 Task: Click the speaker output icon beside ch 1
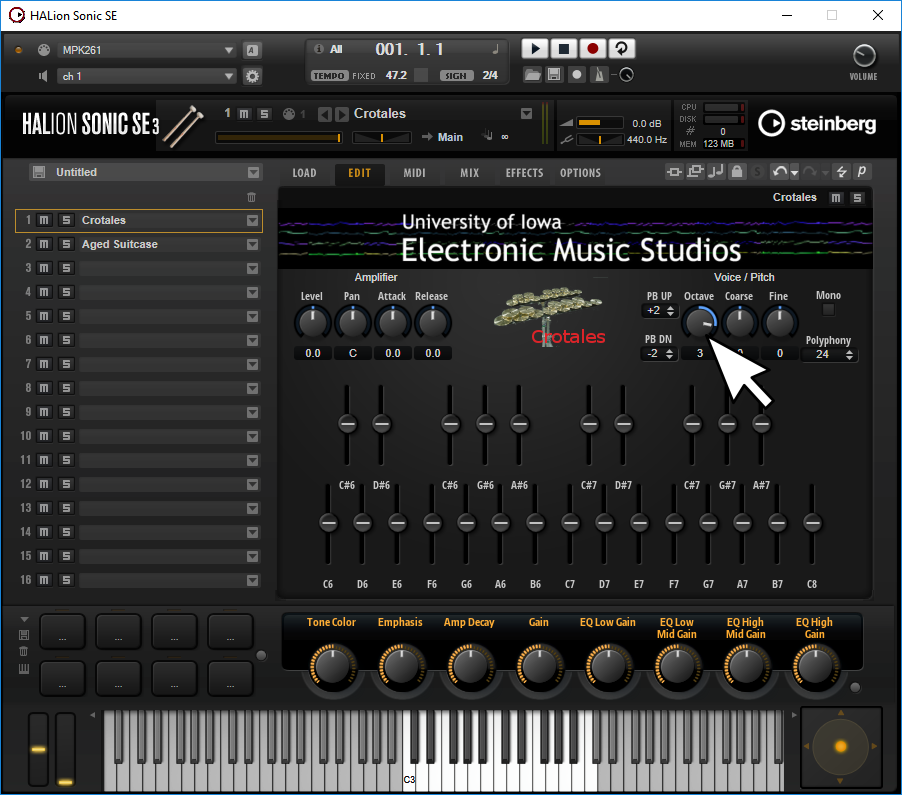point(43,76)
